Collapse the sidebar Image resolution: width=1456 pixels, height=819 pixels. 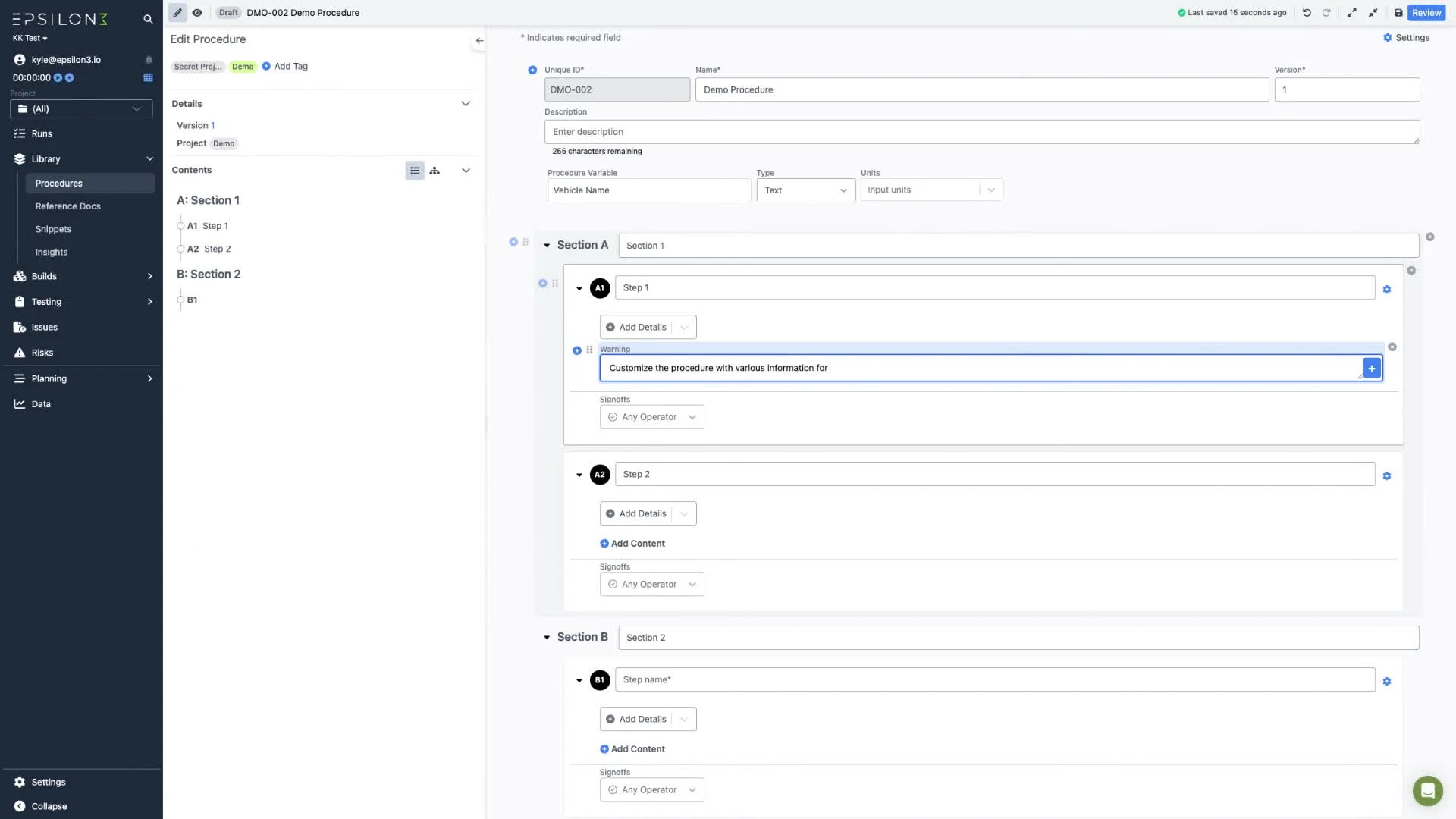pos(49,807)
